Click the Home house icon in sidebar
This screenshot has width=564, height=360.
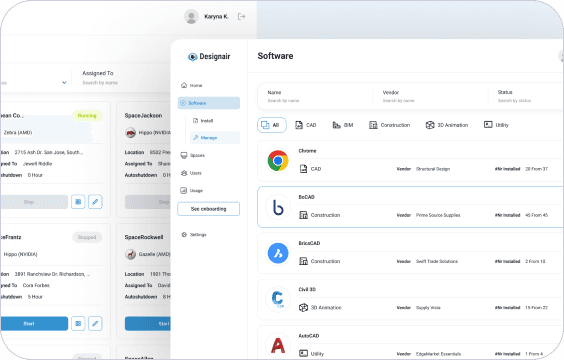(184, 85)
